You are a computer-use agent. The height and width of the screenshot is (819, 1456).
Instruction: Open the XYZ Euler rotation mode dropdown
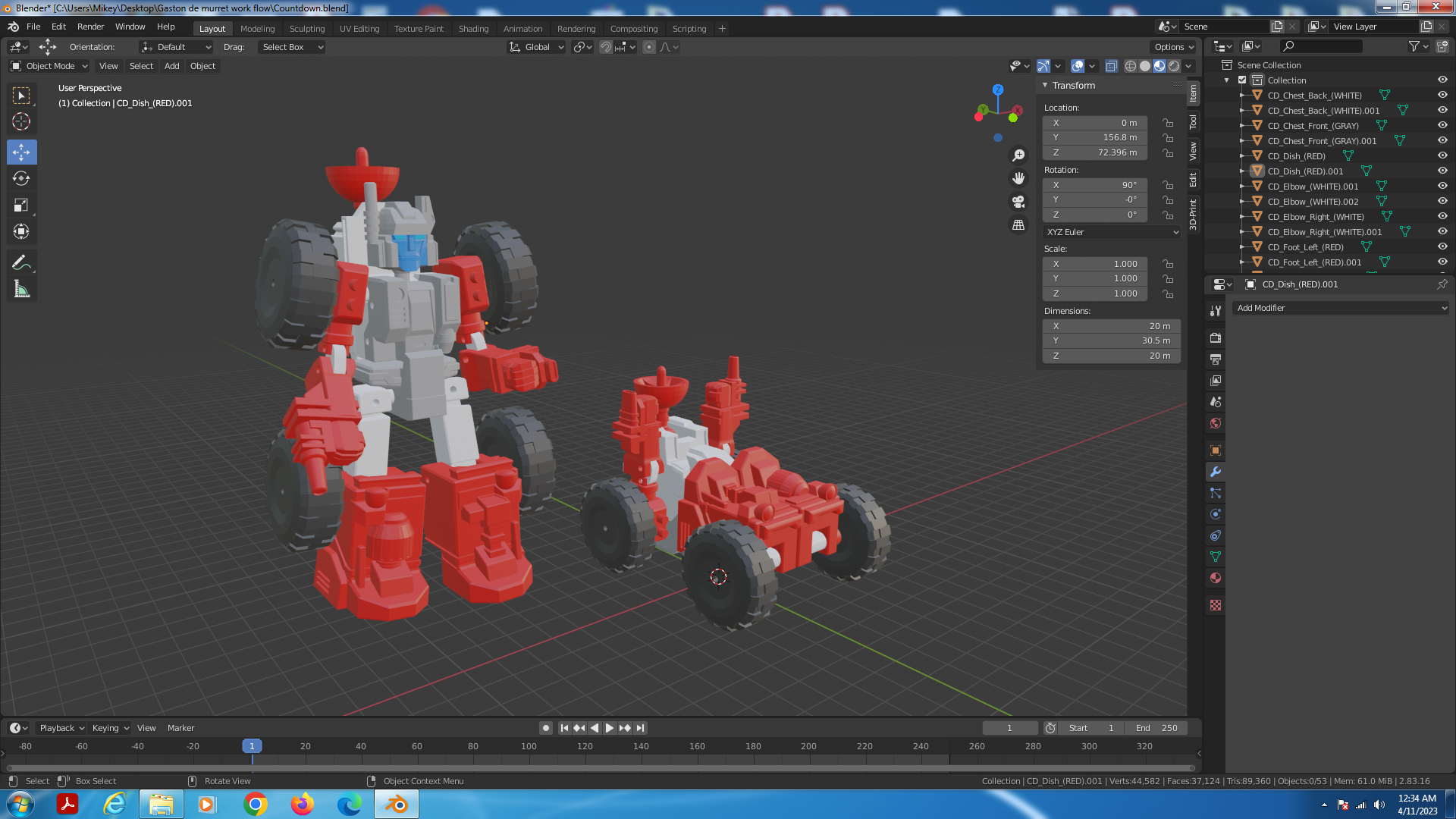tap(1112, 232)
